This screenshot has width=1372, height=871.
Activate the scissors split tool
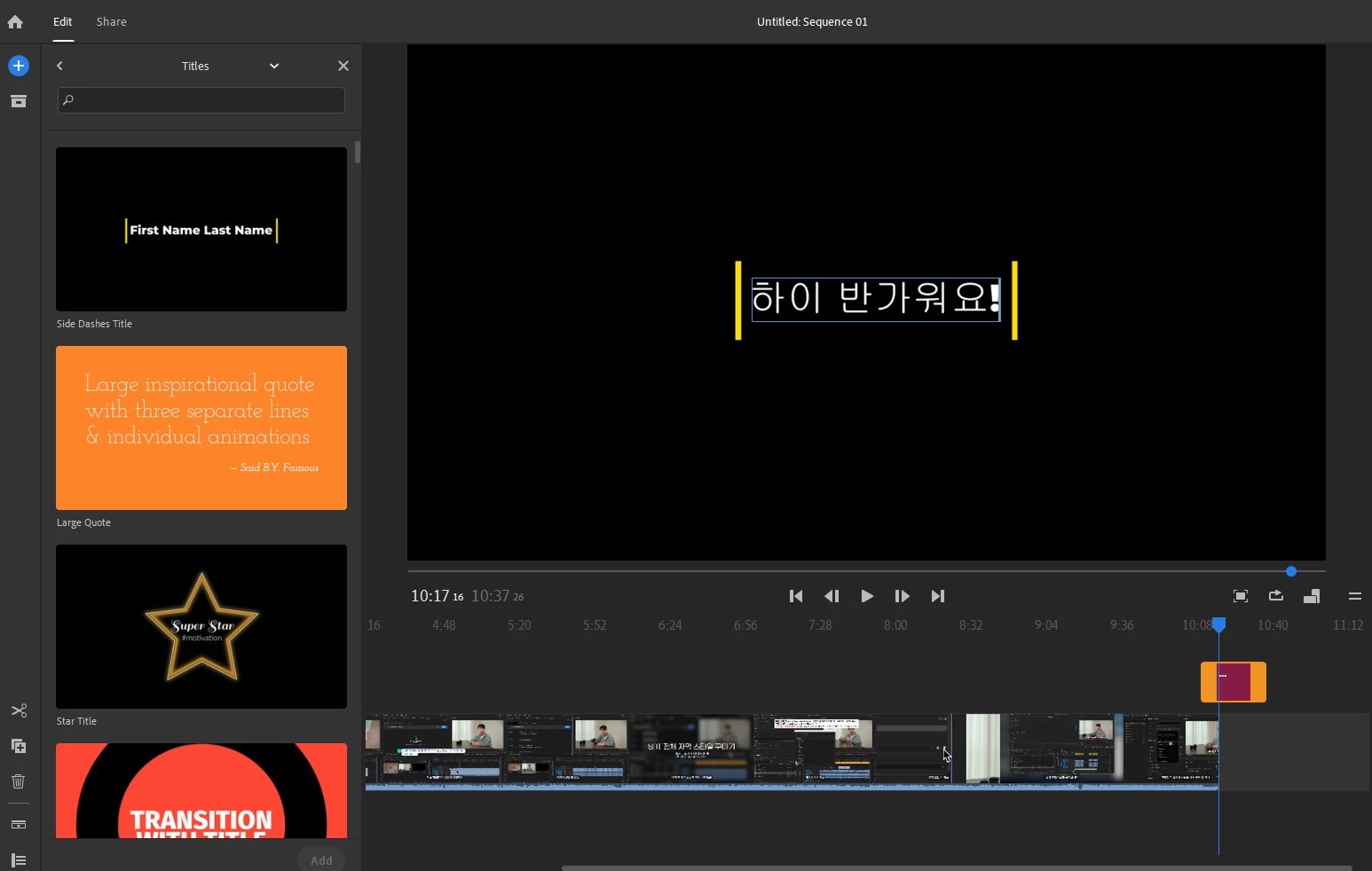[x=19, y=710]
